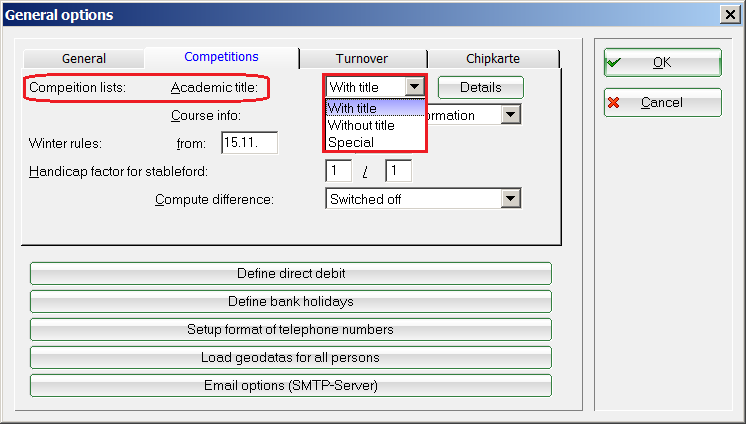Click the Winter rules from date field
The width and height of the screenshot is (746, 424).
pyautogui.click(x=249, y=143)
